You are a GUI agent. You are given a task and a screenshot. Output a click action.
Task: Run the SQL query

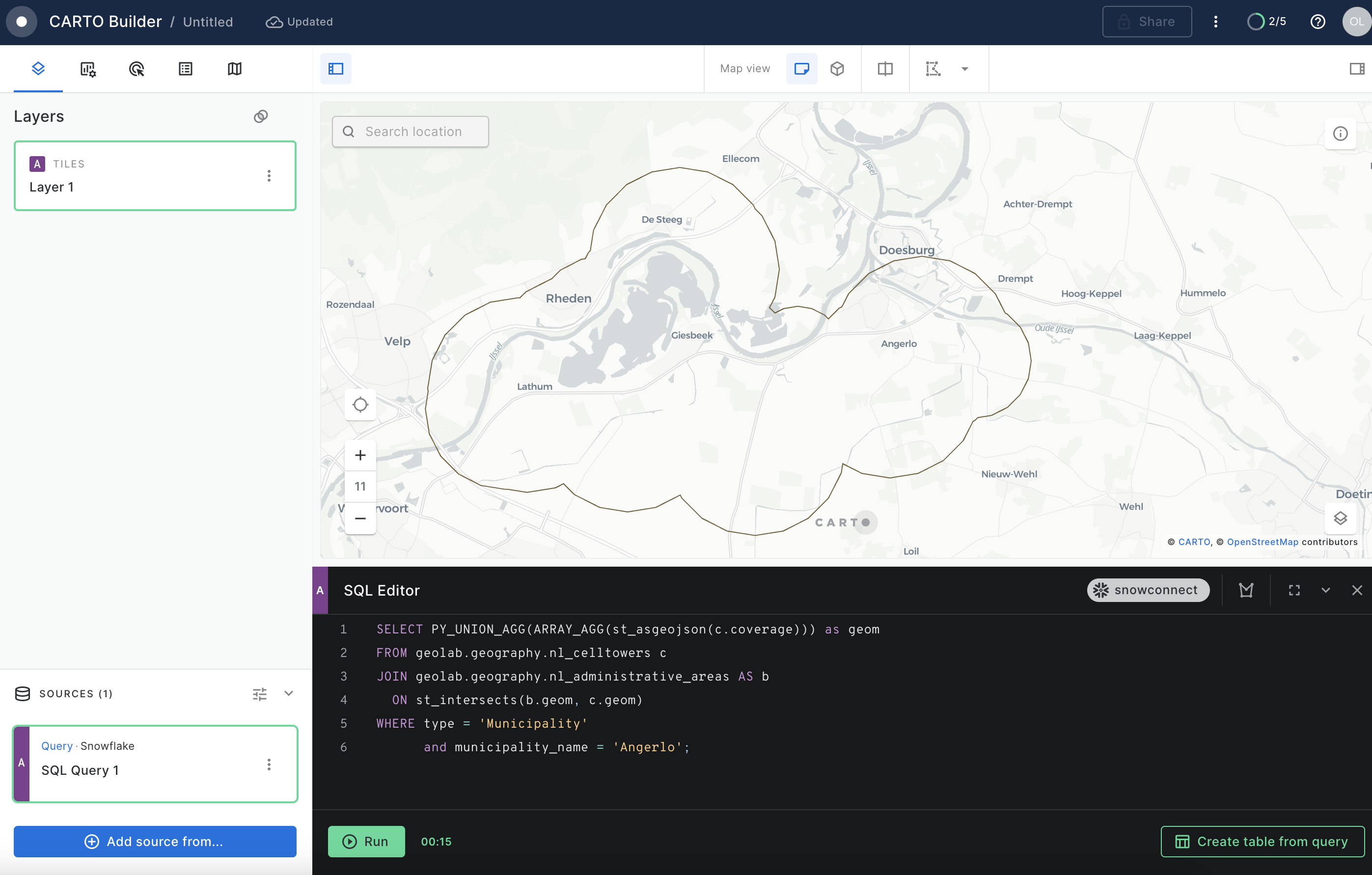pyautogui.click(x=366, y=842)
